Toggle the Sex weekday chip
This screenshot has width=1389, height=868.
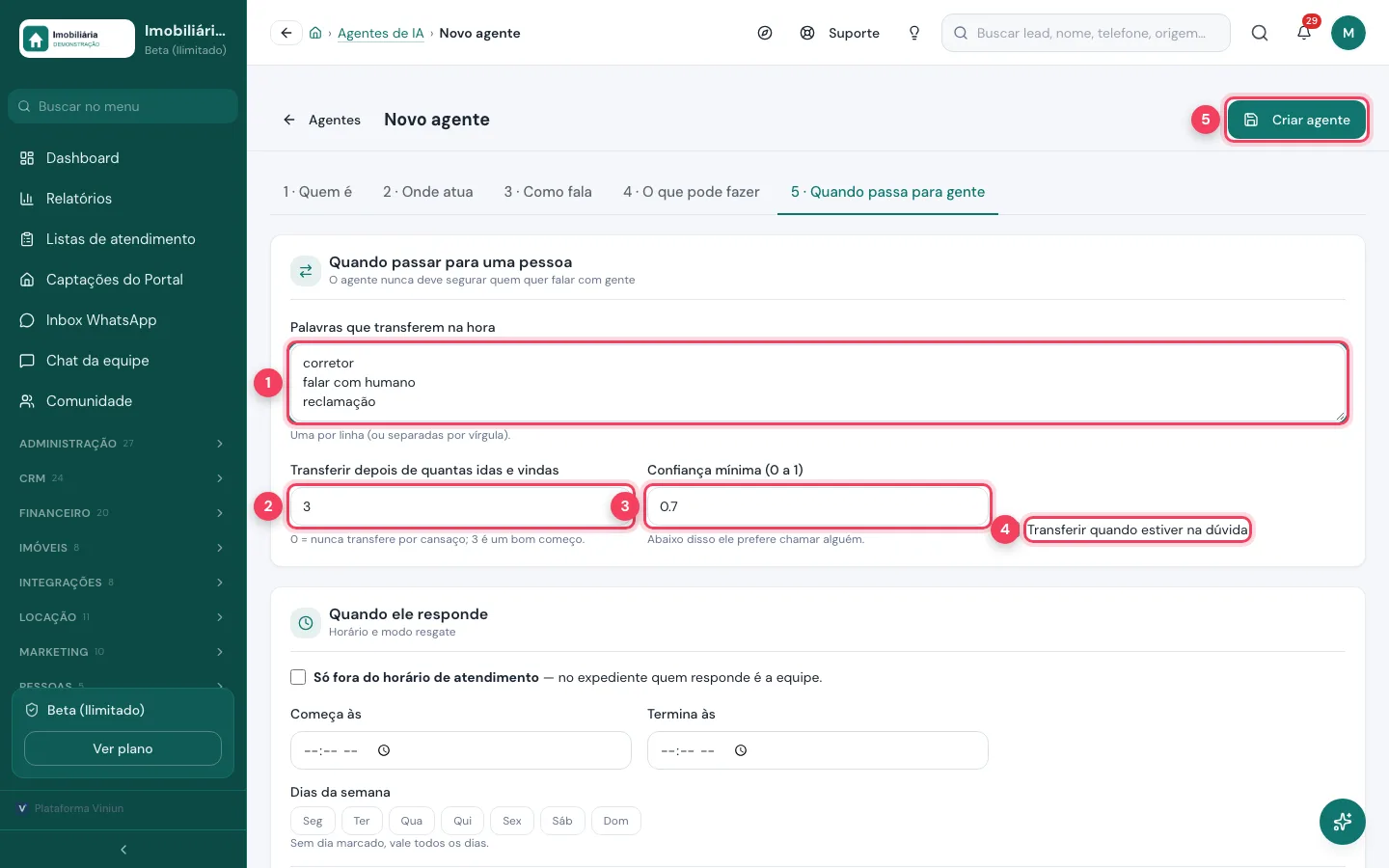pyautogui.click(x=512, y=821)
